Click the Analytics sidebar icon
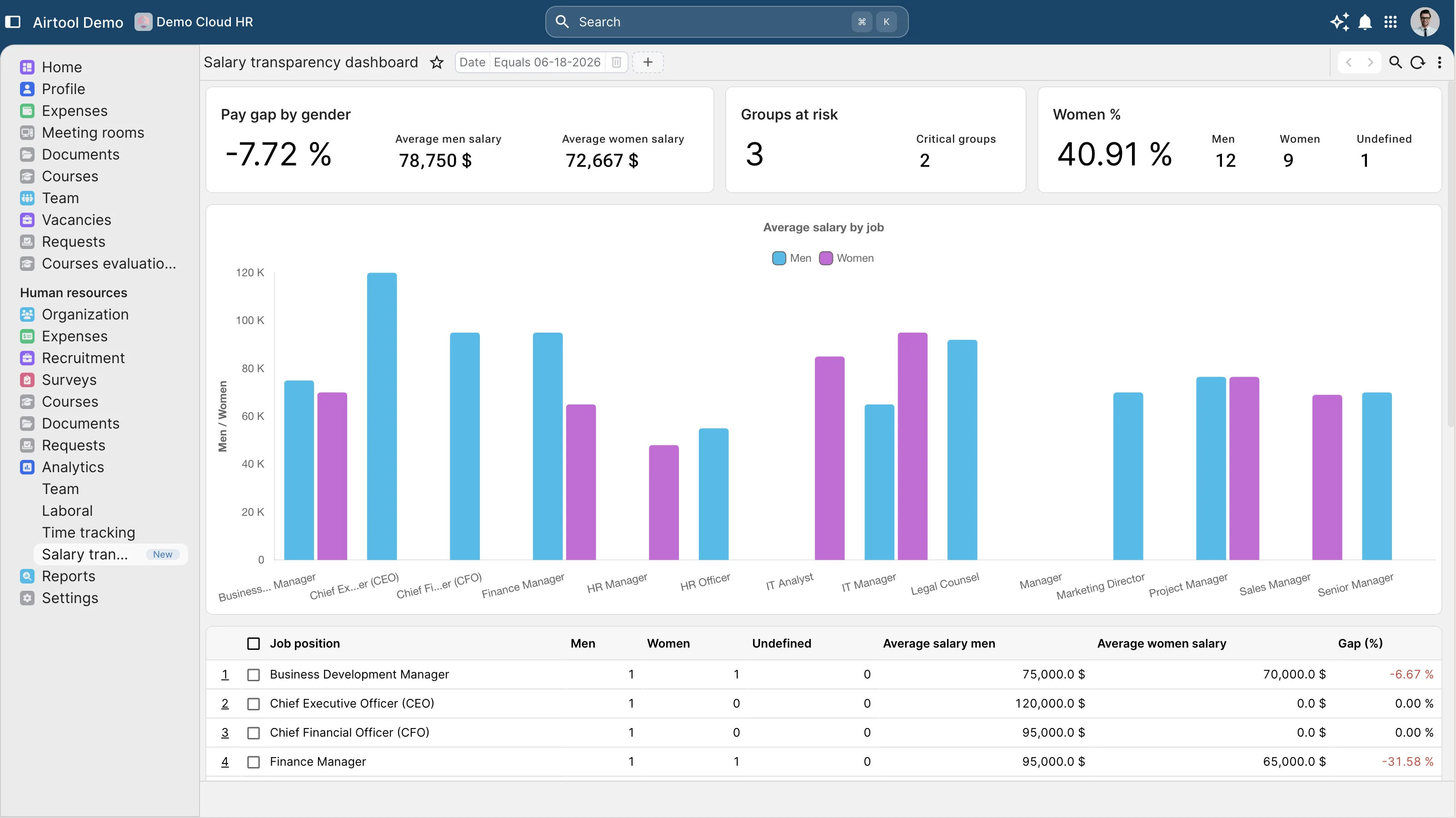1456x818 pixels. (x=27, y=467)
